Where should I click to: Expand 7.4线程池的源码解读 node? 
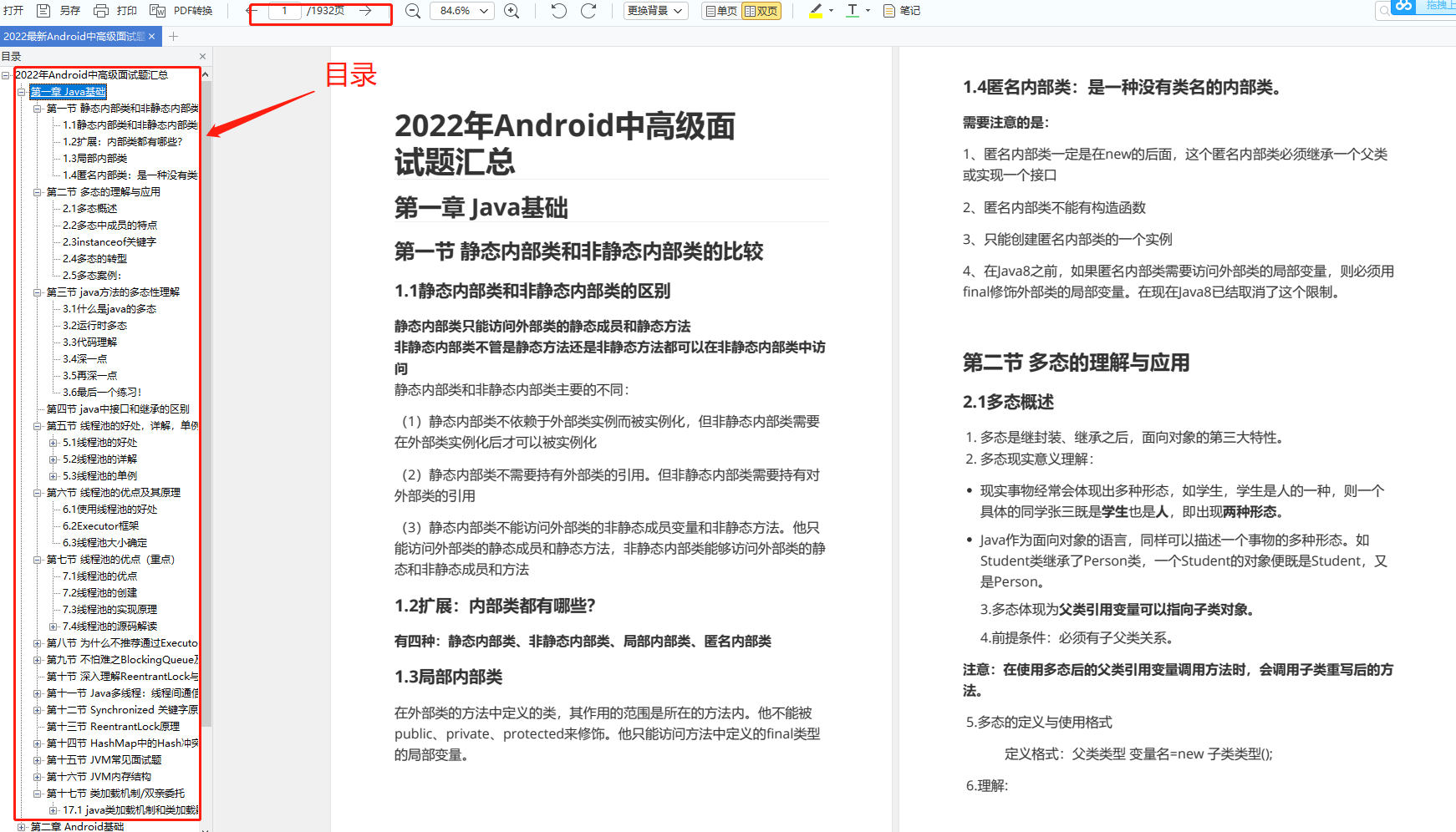click(53, 627)
